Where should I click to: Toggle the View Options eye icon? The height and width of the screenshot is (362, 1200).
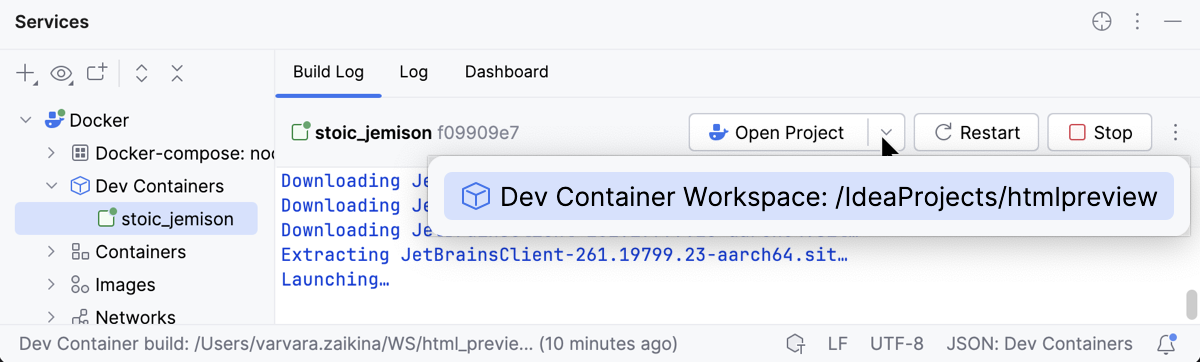[x=62, y=73]
